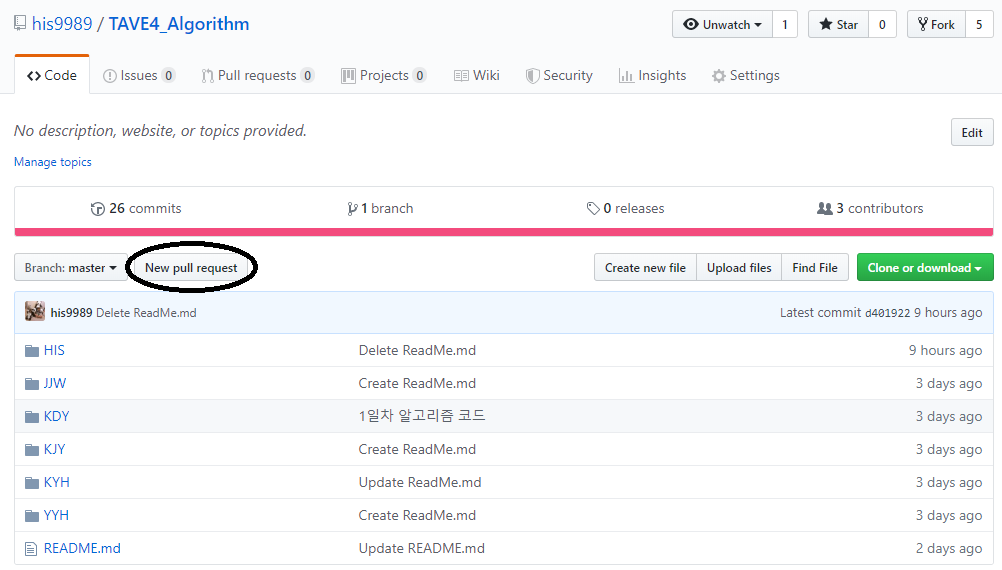
Task: Click the Manage topics link
Action: 52,162
